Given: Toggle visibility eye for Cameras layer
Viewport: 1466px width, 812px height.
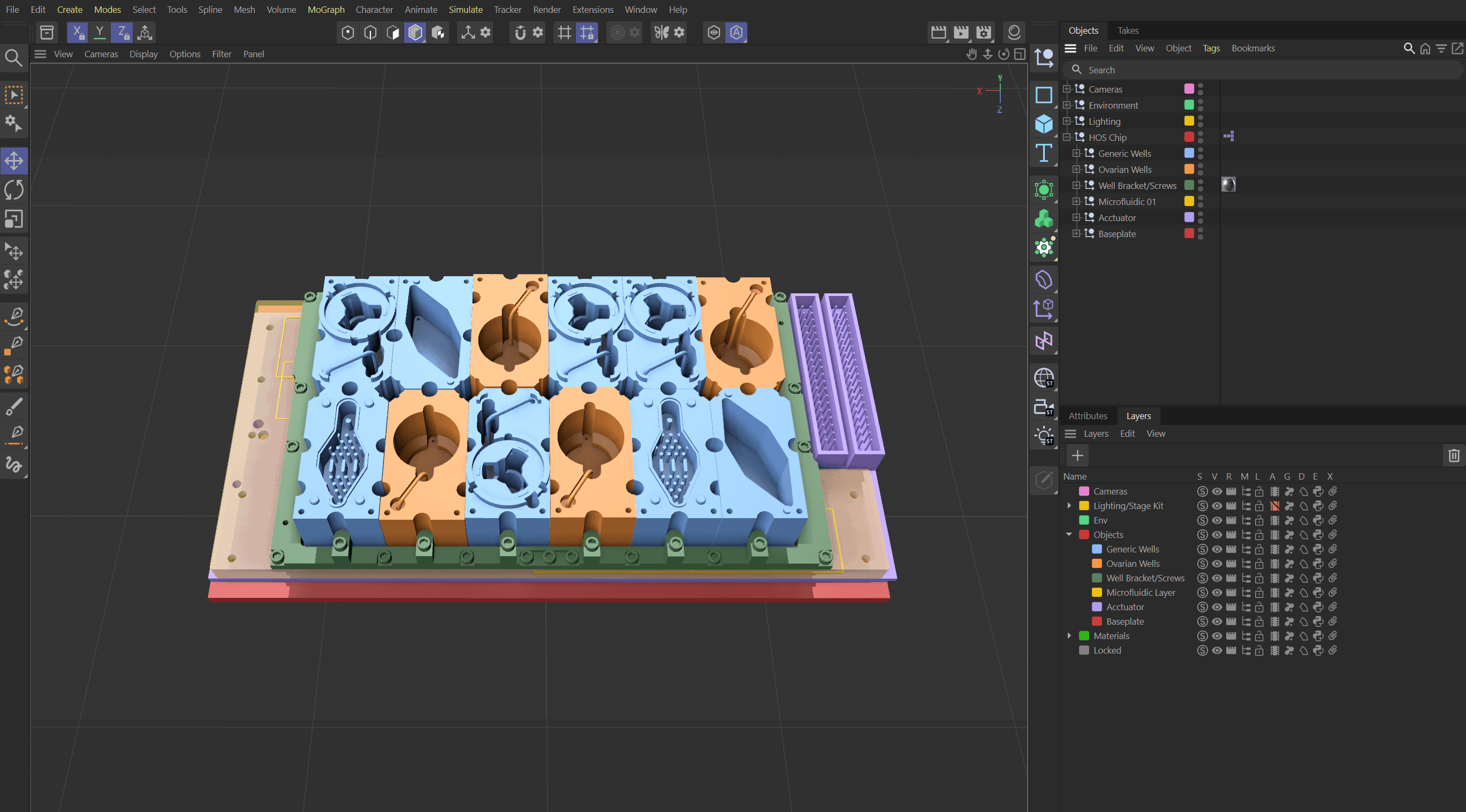Looking at the screenshot, I should (x=1217, y=491).
